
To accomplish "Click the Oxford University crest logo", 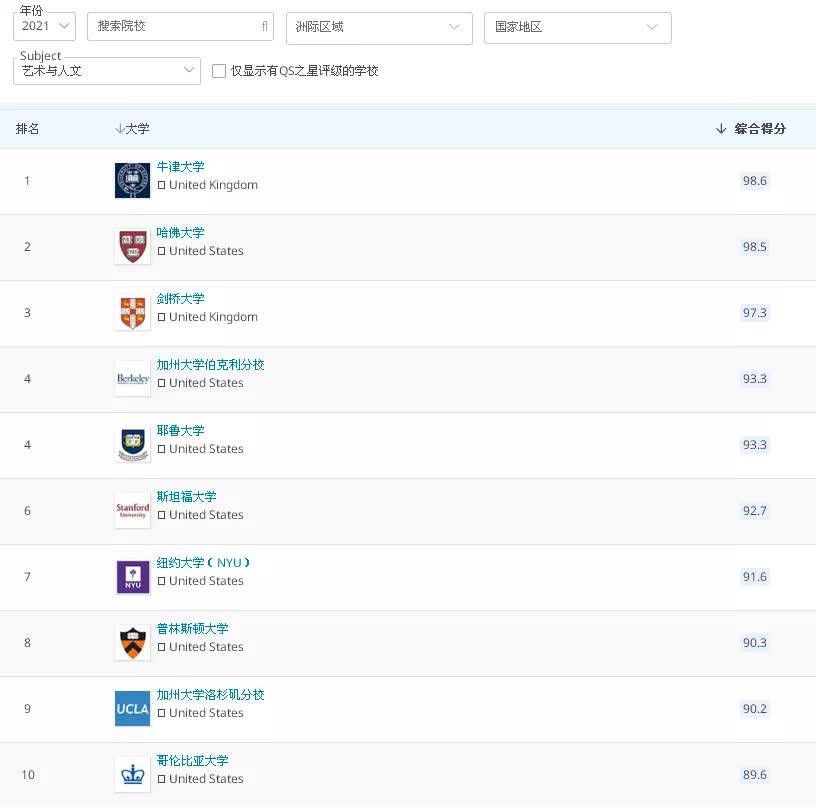I will coord(132,180).
